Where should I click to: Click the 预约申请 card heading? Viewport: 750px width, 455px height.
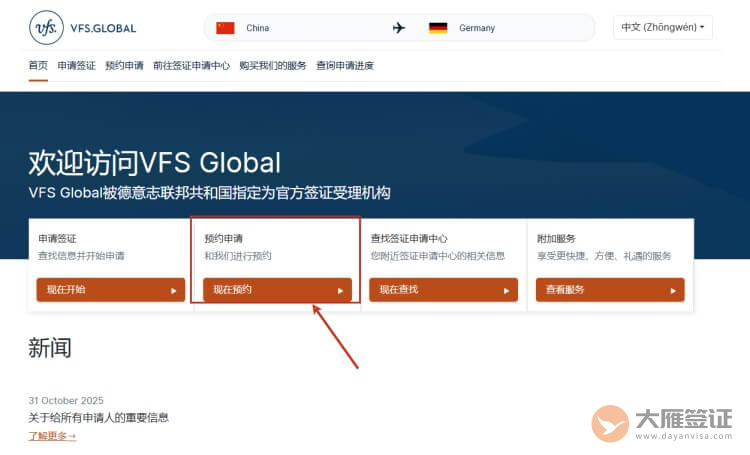click(x=223, y=238)
